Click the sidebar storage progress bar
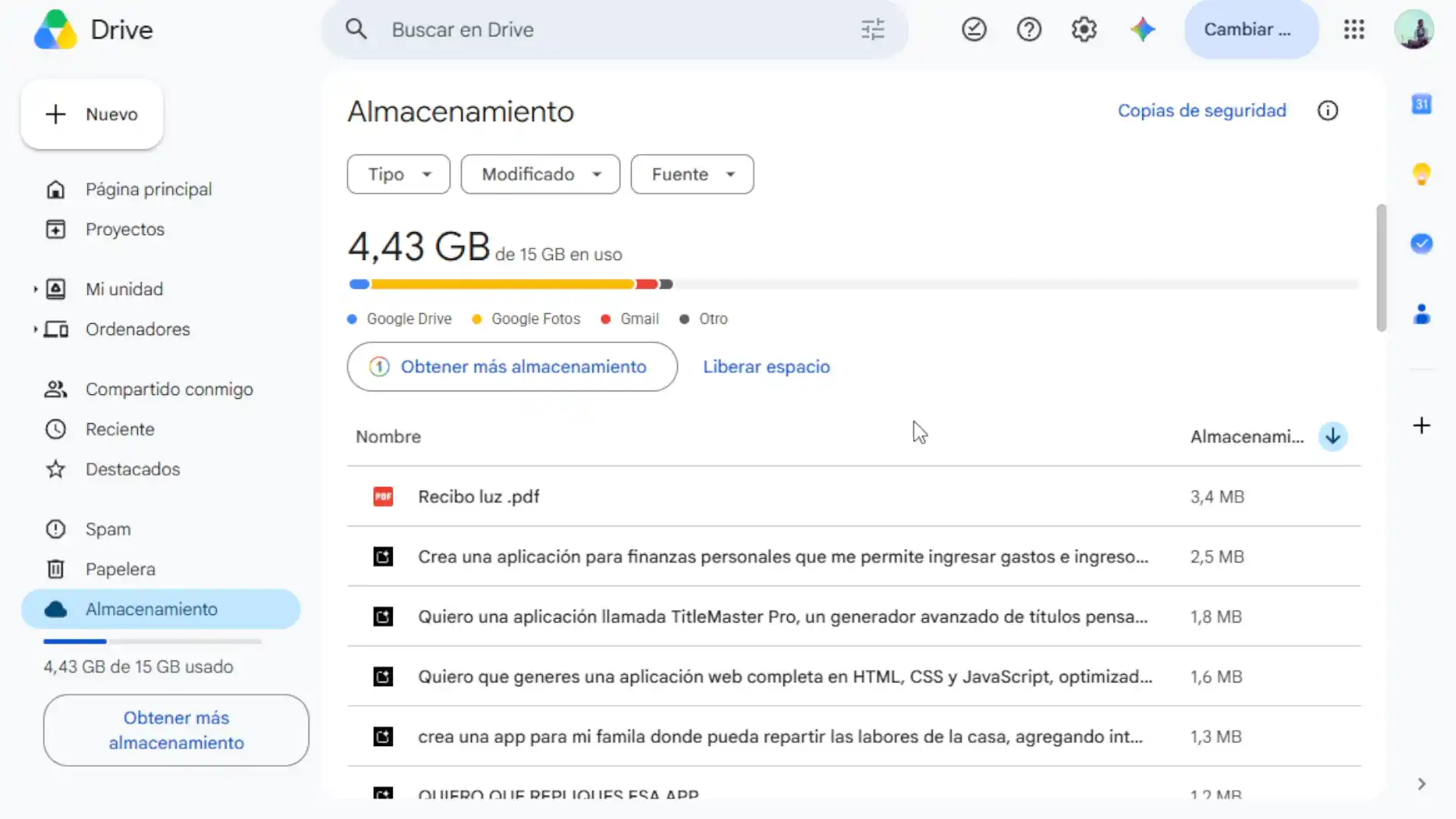 [152, 642]
